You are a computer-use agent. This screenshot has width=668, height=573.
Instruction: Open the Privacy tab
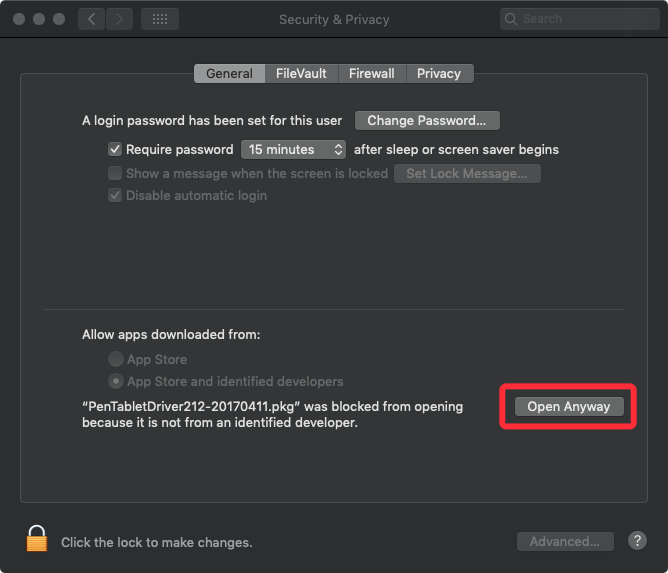(438, 73)
